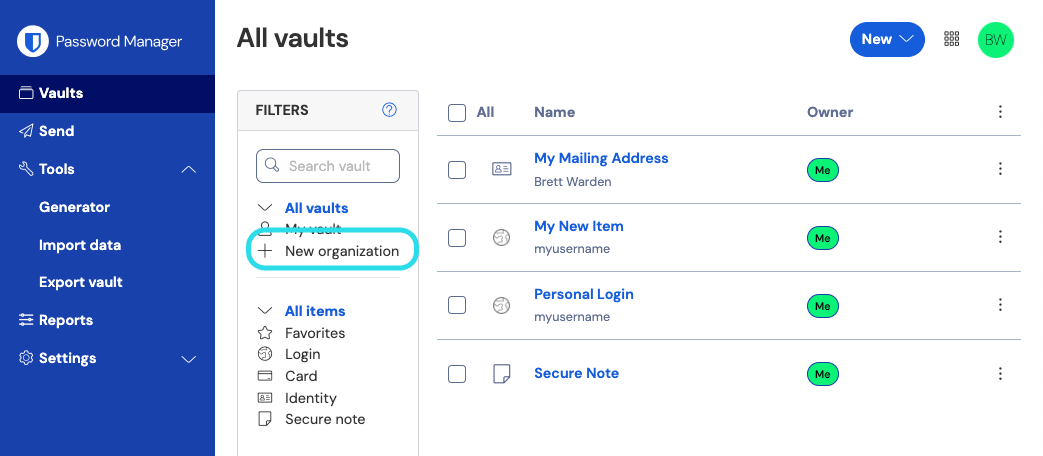This screenshot has height=456, width=1043.
Task: Tick the checkbox for My New Item
Action: coord(457,238)
